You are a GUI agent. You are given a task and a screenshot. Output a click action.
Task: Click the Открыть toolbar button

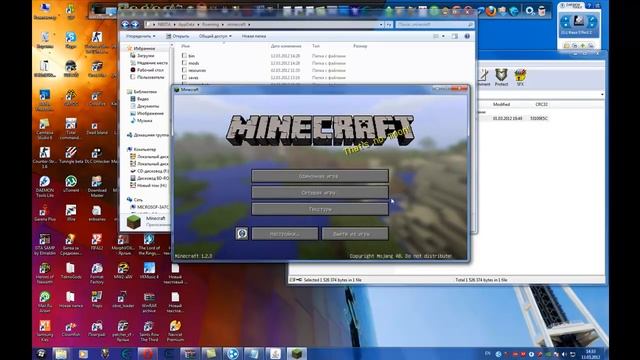(x=178, y=36)
